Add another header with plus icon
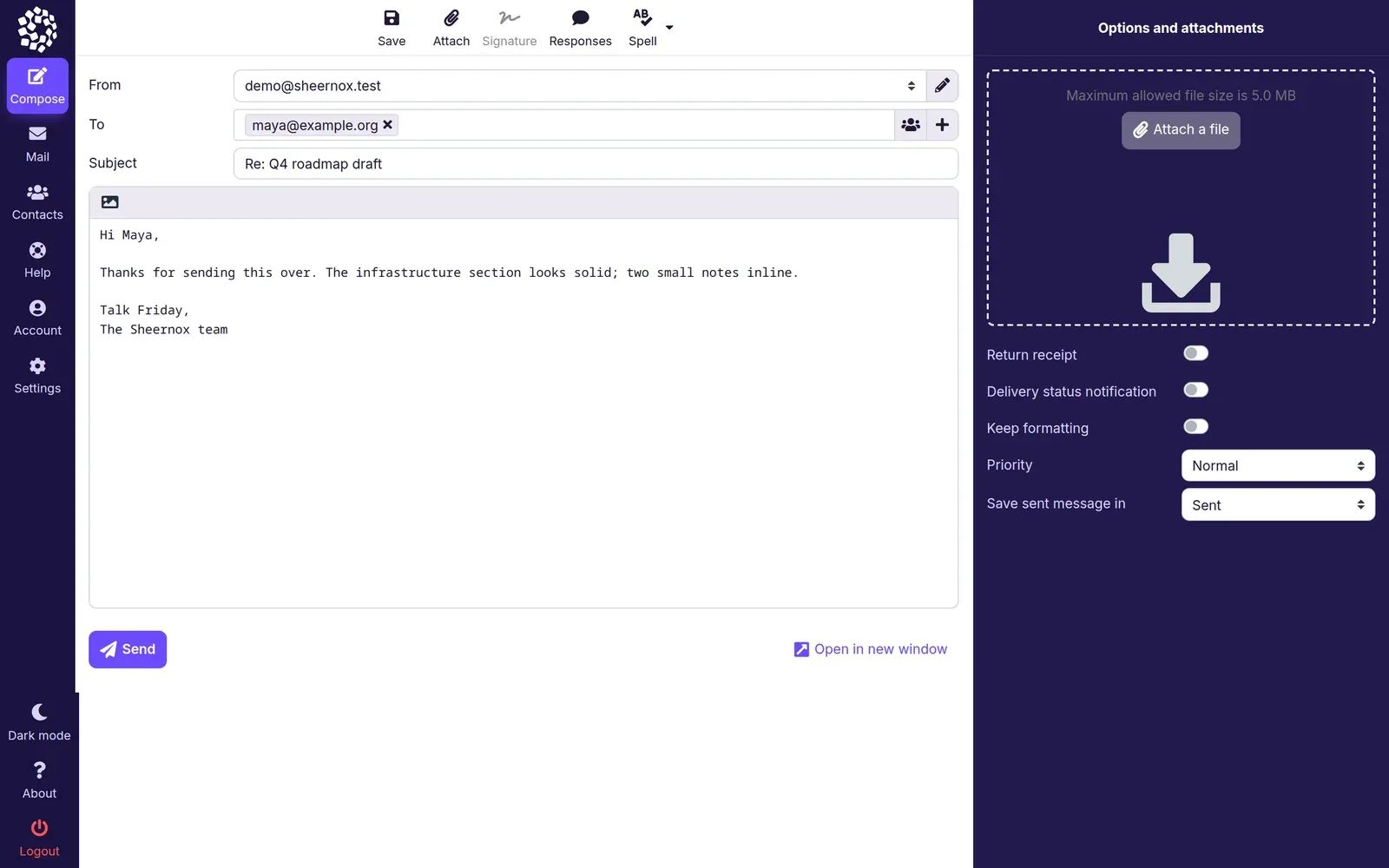The image size is (1389, 868). pyautogui.click(x=942, y=125)
